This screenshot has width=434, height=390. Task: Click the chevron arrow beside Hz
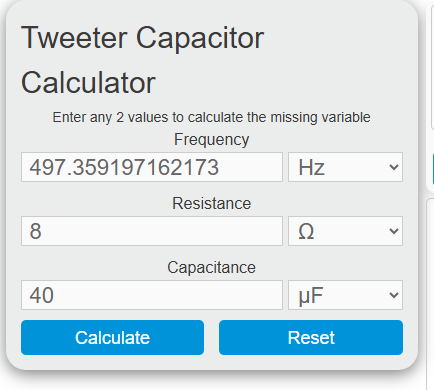coord(394,167)
